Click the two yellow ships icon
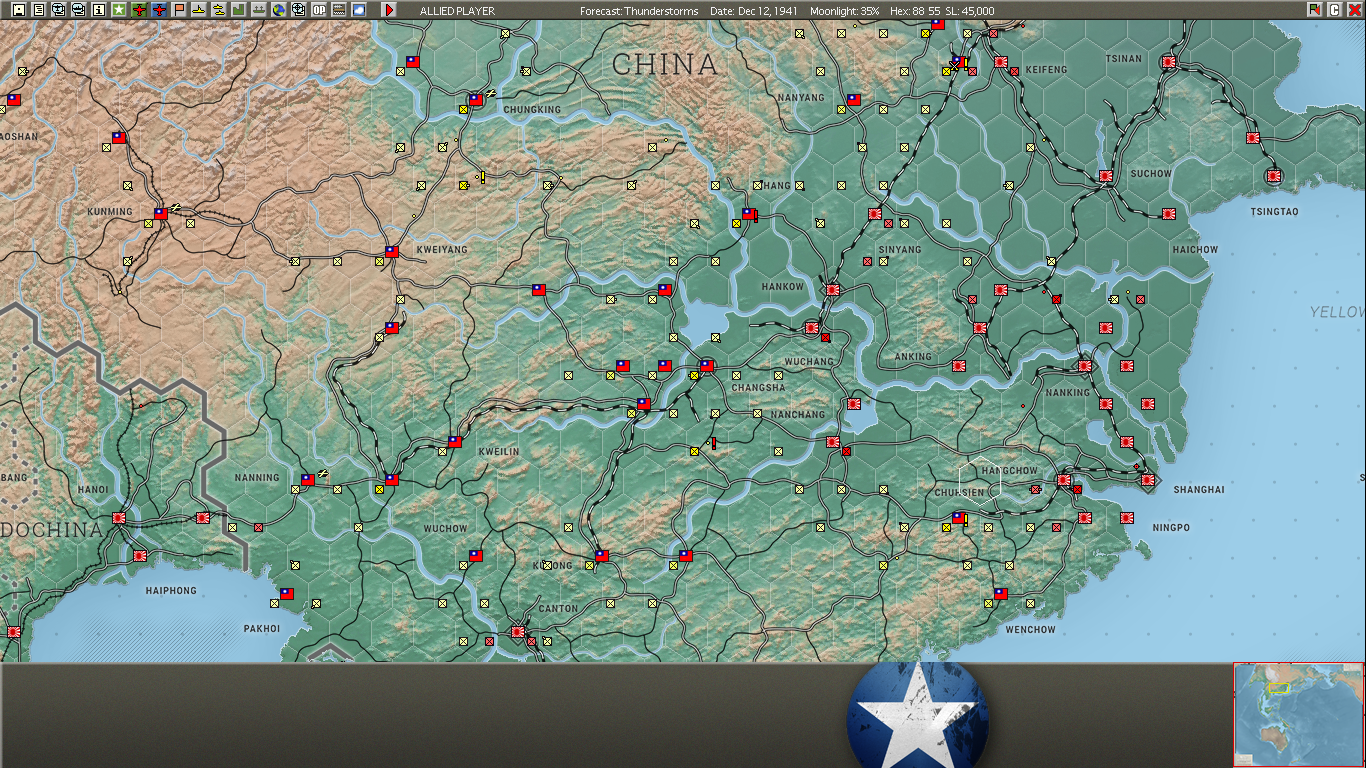Viewport: 1366px width, 768px height. point(218,10)
